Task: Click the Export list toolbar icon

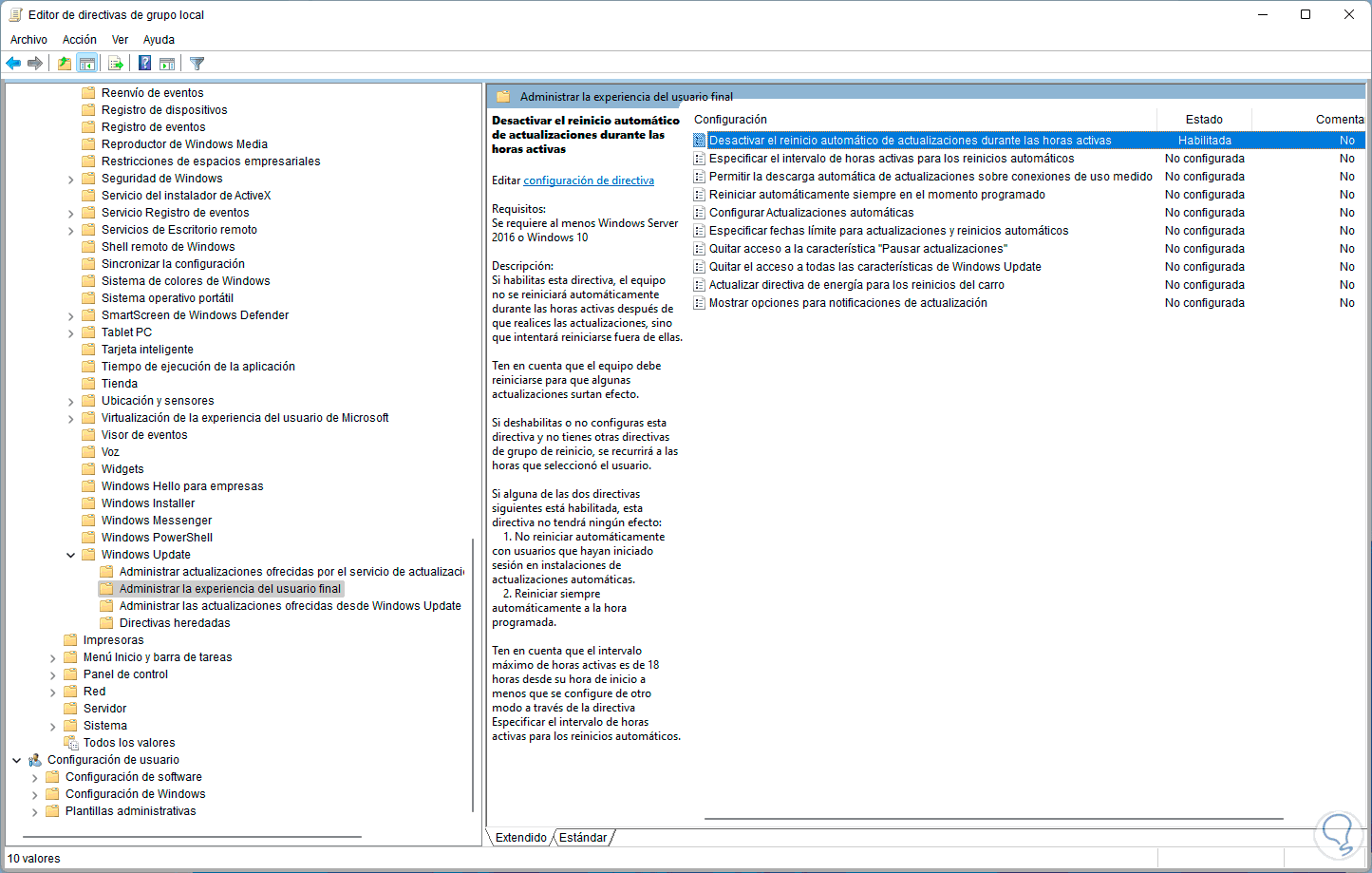Action: 116,64
